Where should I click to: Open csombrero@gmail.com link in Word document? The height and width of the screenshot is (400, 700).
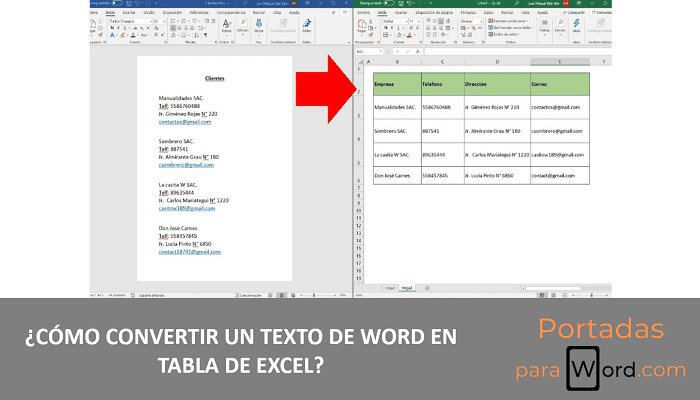coord(186,165)
